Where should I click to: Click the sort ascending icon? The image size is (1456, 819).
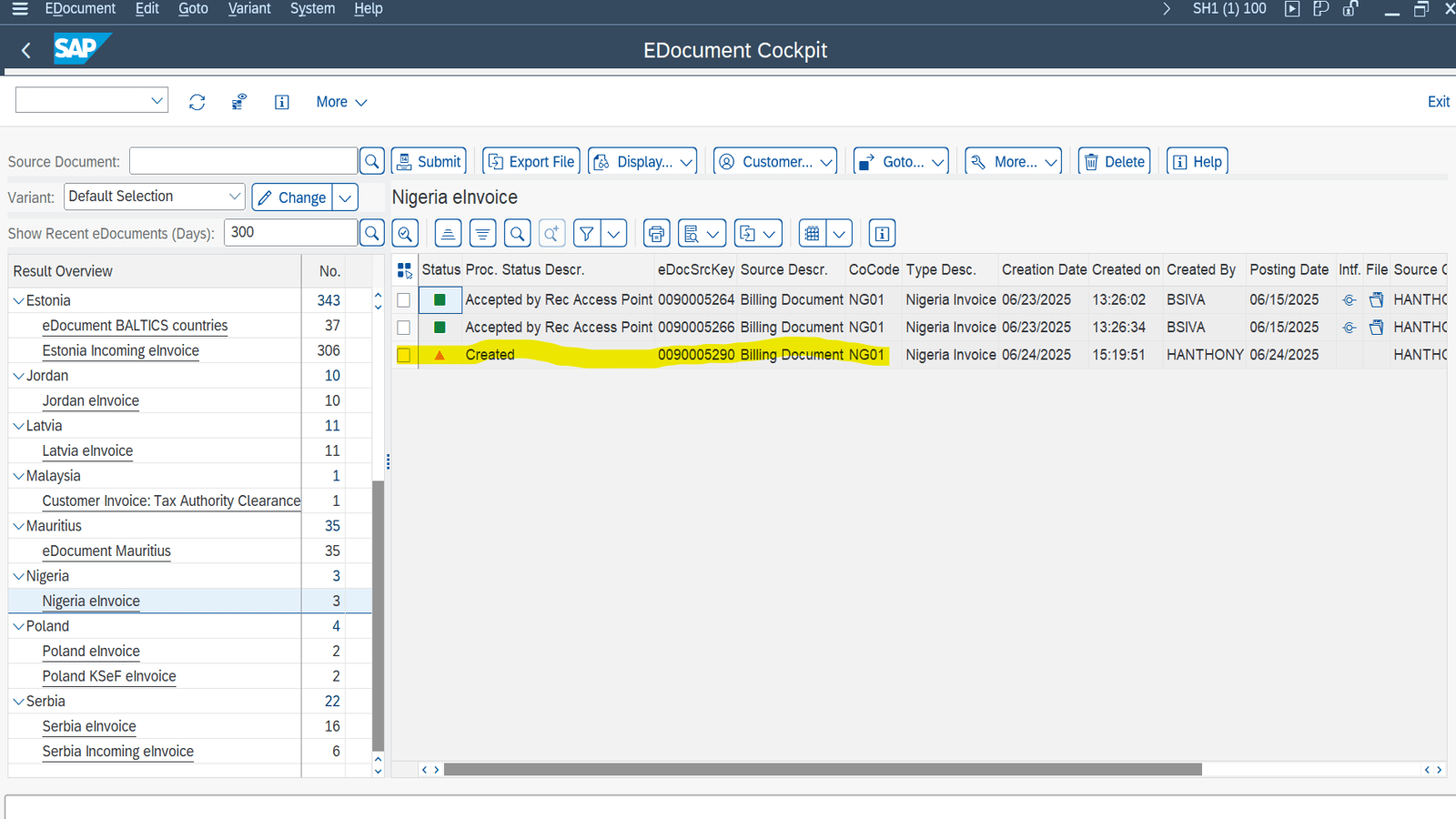448,234
